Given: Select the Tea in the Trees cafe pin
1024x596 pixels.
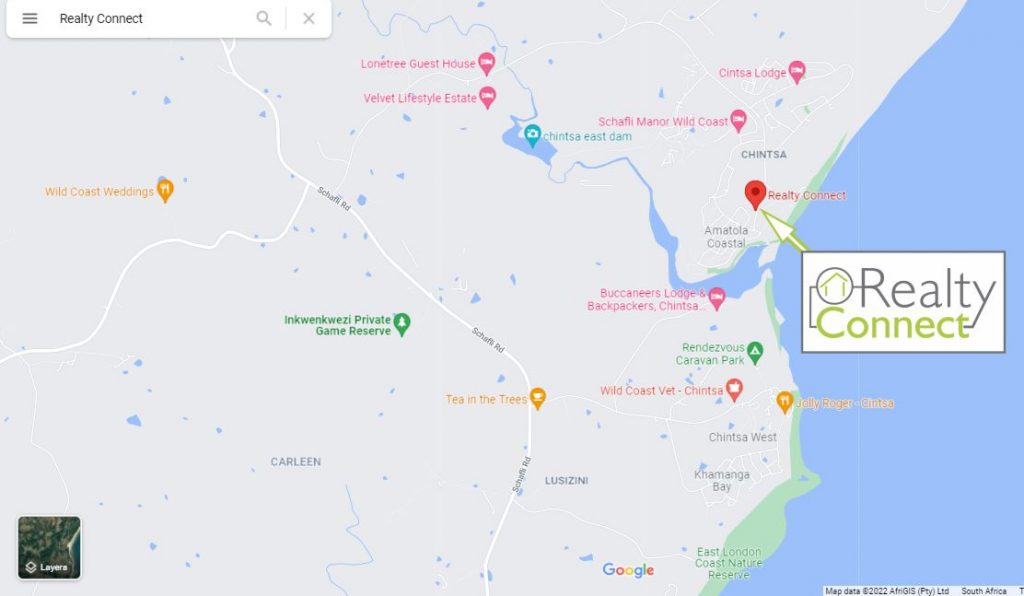Looking at the screenshot, I should (537, 398).
